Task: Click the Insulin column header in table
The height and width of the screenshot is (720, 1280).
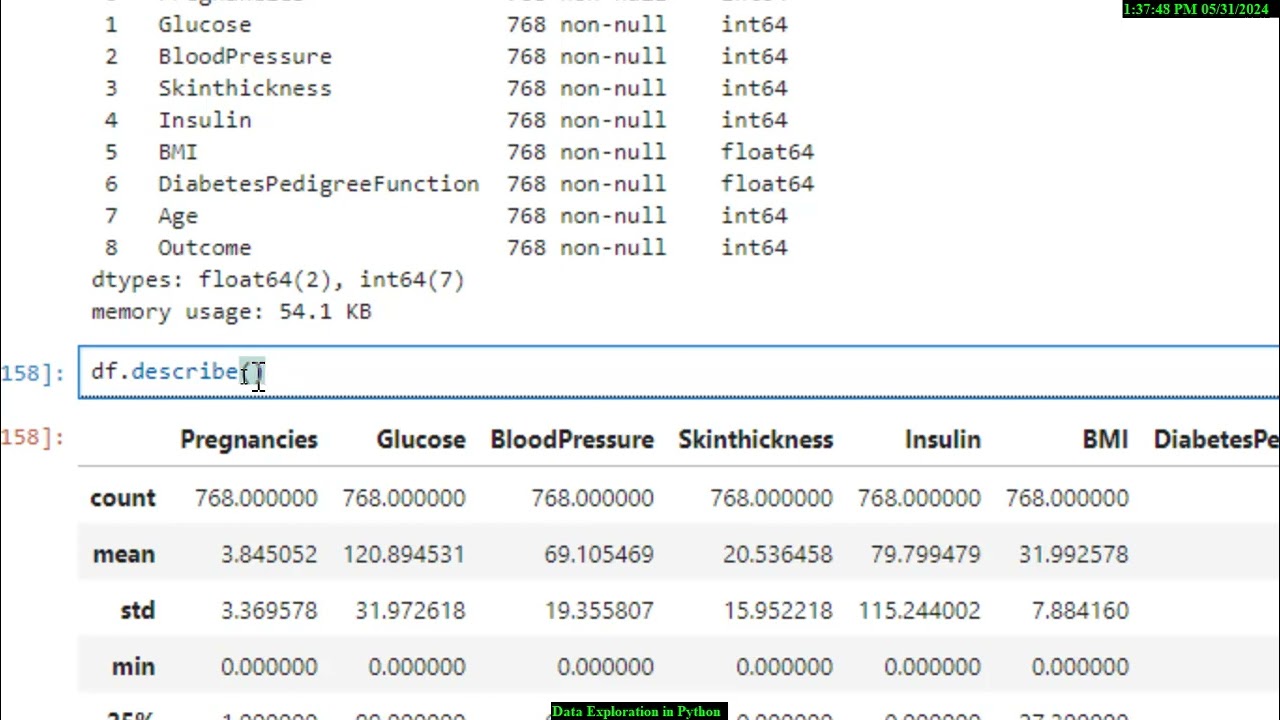Action: [943, 440]
